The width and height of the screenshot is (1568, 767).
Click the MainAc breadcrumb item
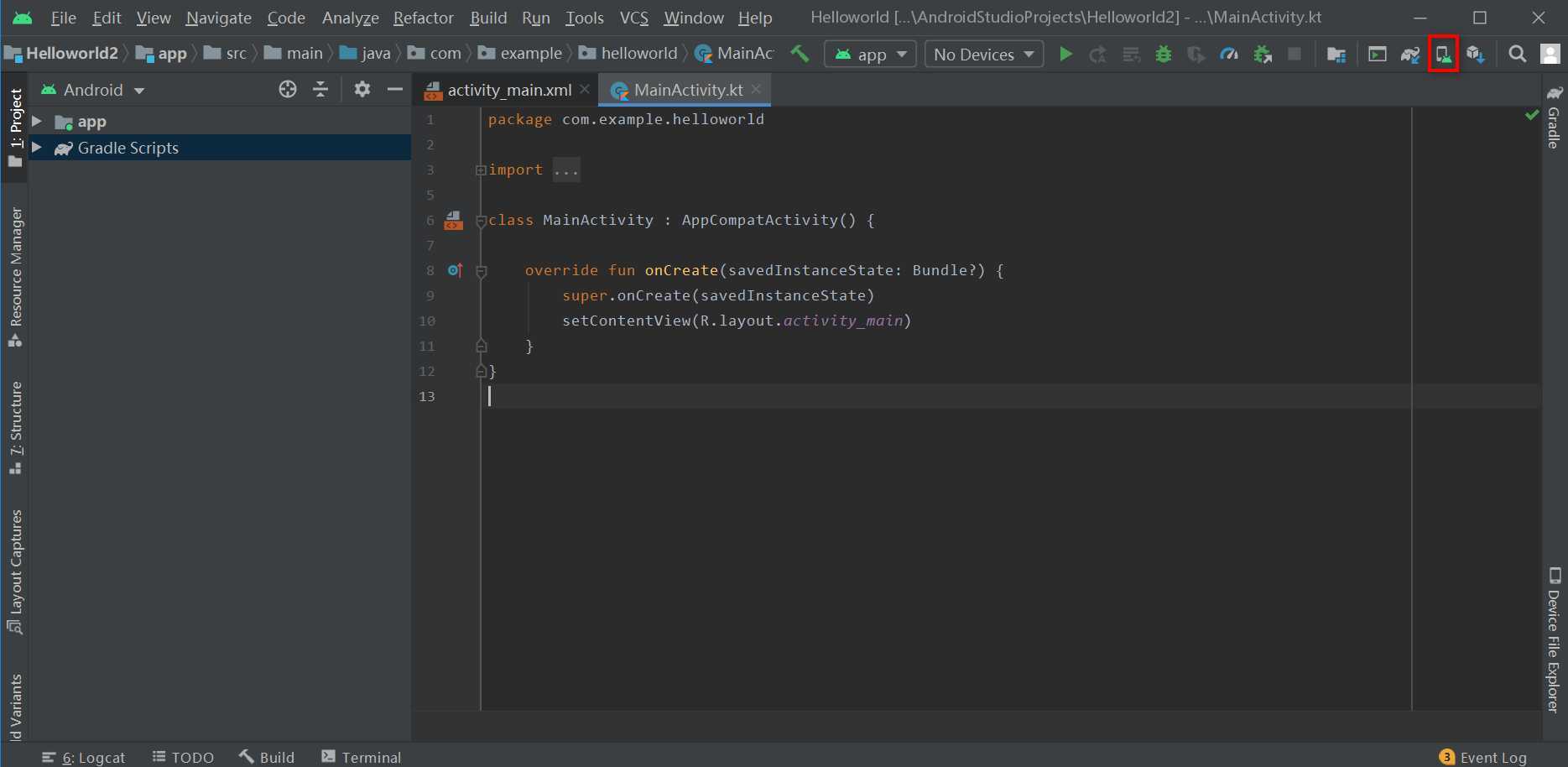(x=734, y=54)
